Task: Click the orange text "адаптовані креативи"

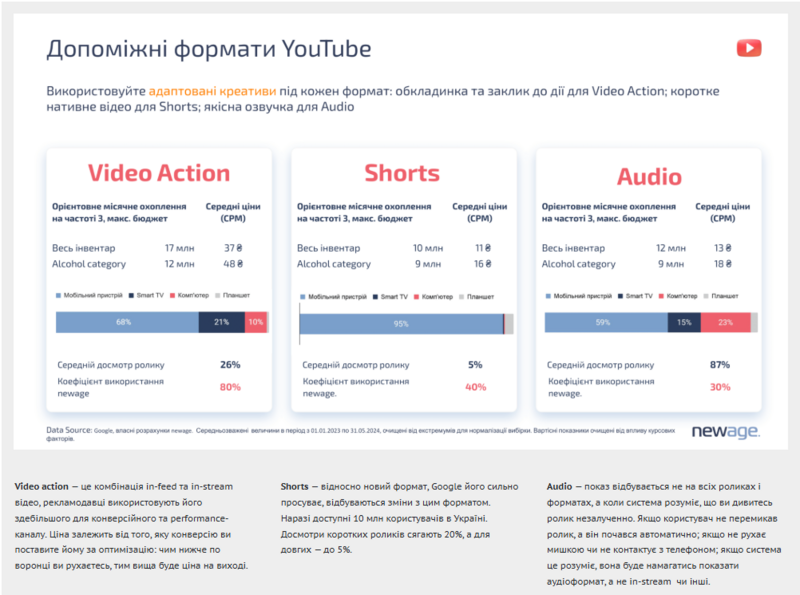Action: point(212,91)
